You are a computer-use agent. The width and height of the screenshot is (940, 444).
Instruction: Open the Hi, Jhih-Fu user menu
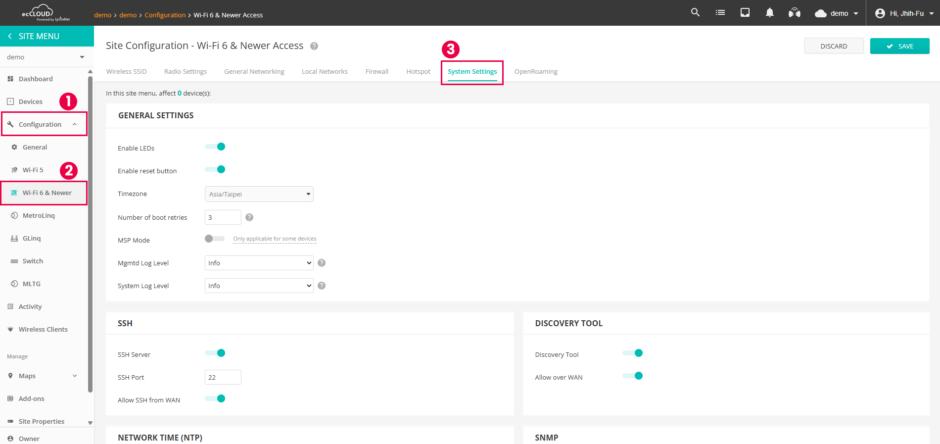(x=902, y=13)
